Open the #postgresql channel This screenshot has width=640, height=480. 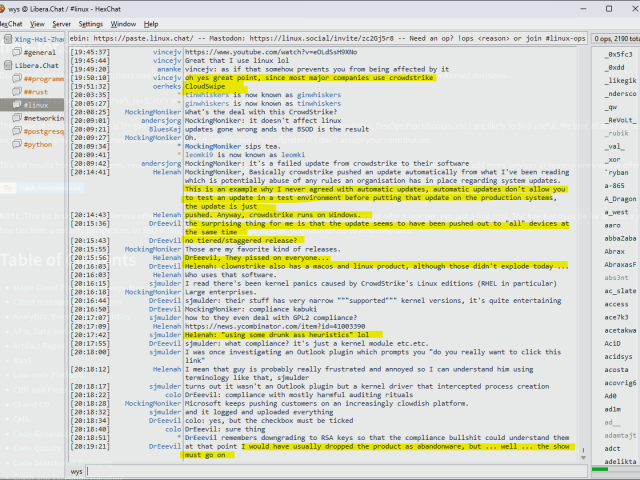(44, 131)
